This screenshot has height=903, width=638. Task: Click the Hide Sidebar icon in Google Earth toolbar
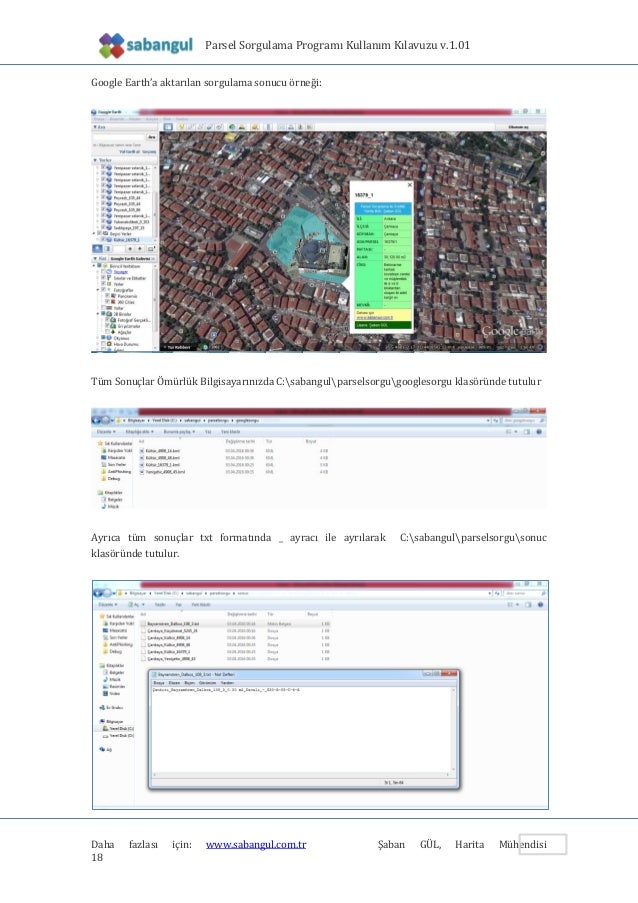168,127
